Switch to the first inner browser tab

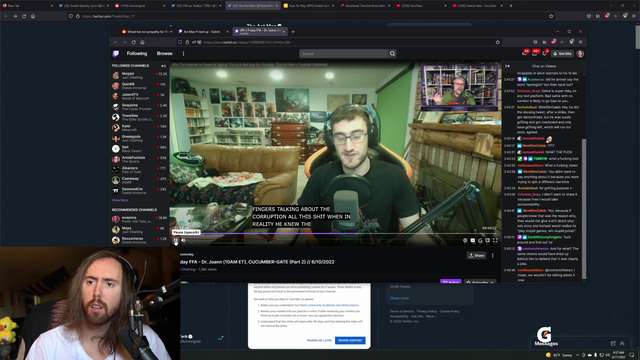pyautogui.click(x=147, y=31)
